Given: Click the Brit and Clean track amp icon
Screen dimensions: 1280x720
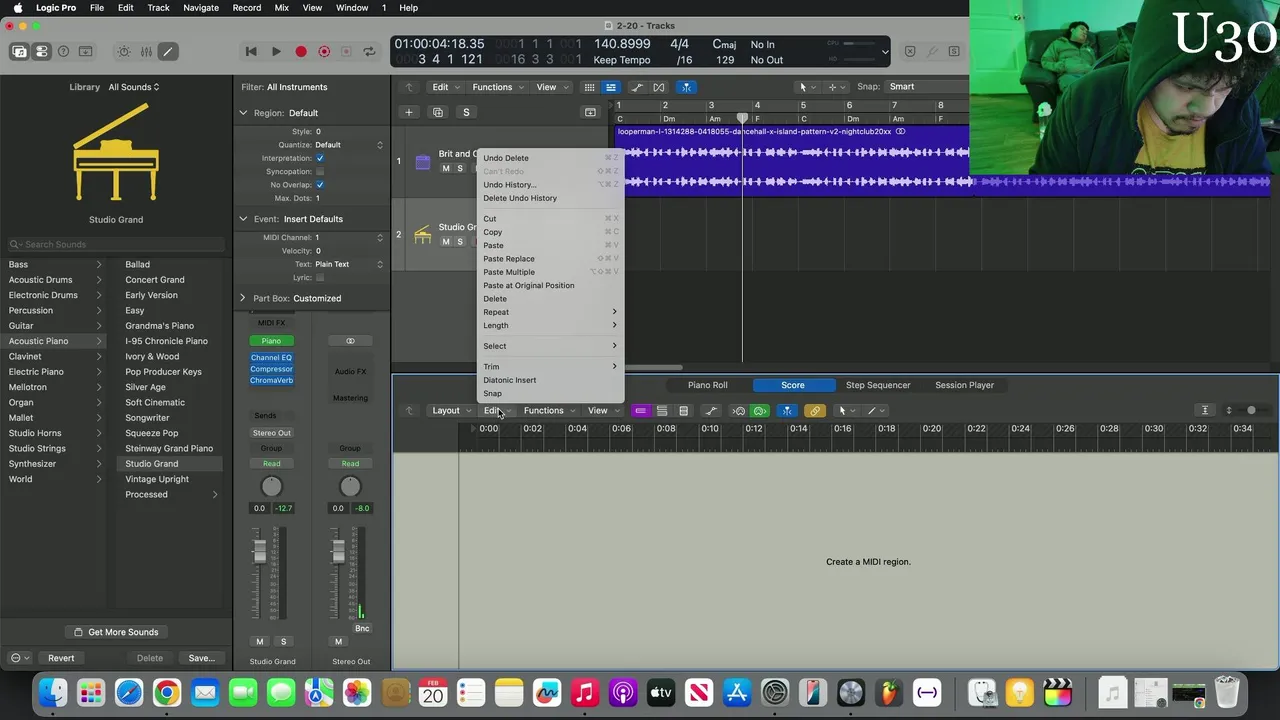Looking at the screenshot, I should pyautogui.click(x=423, y=161).
